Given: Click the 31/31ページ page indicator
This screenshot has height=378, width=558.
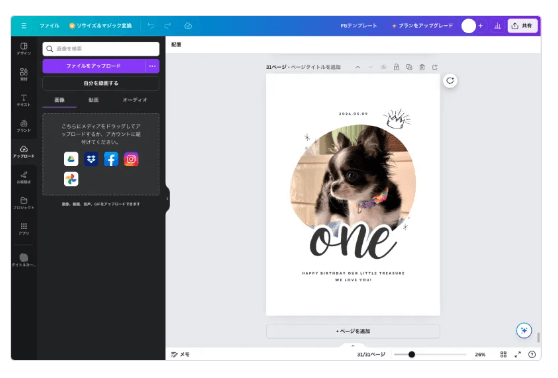Looking at the screenshot, I should coord(371,355).
